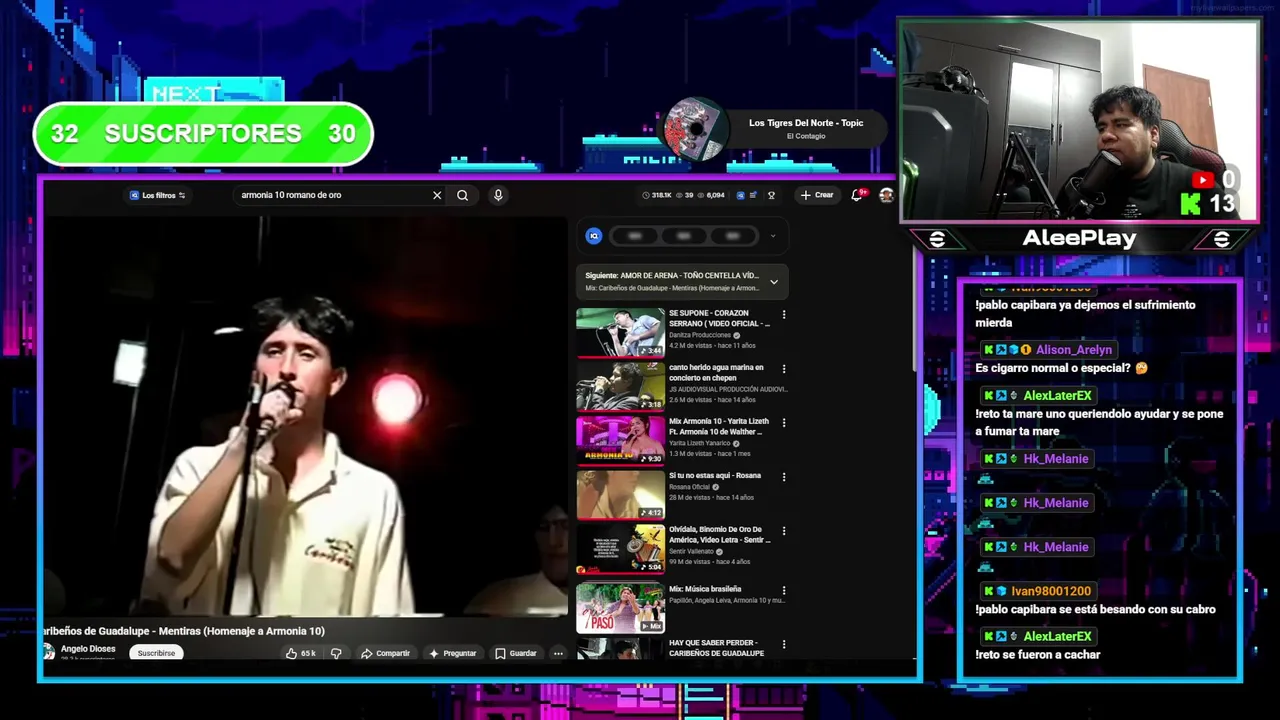Open the notifications bell
Image resolution: width=1280 pixels, height=720 pixels.
(x=857, y=195)
